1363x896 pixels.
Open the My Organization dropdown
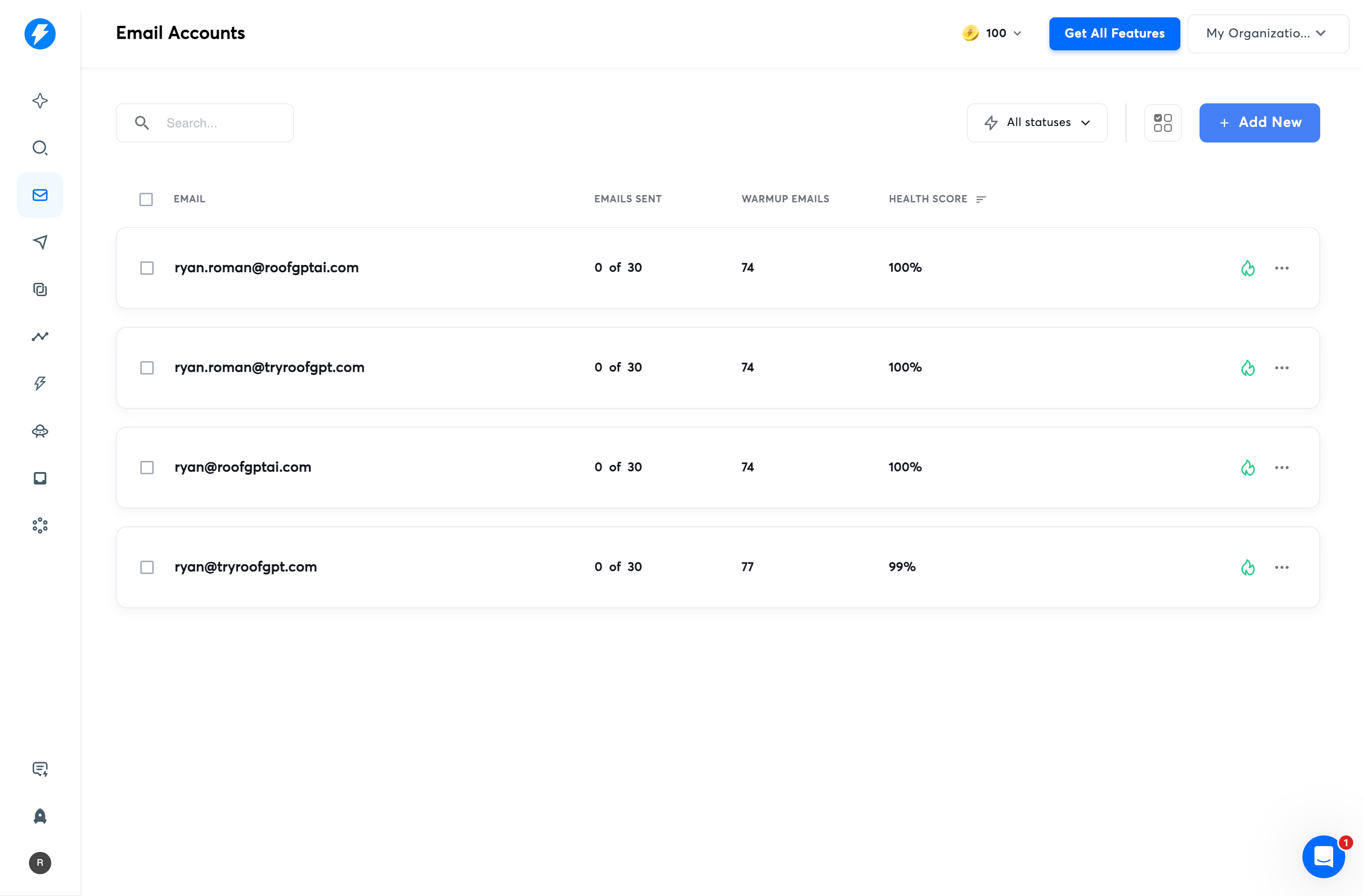tap(1267, 34)
